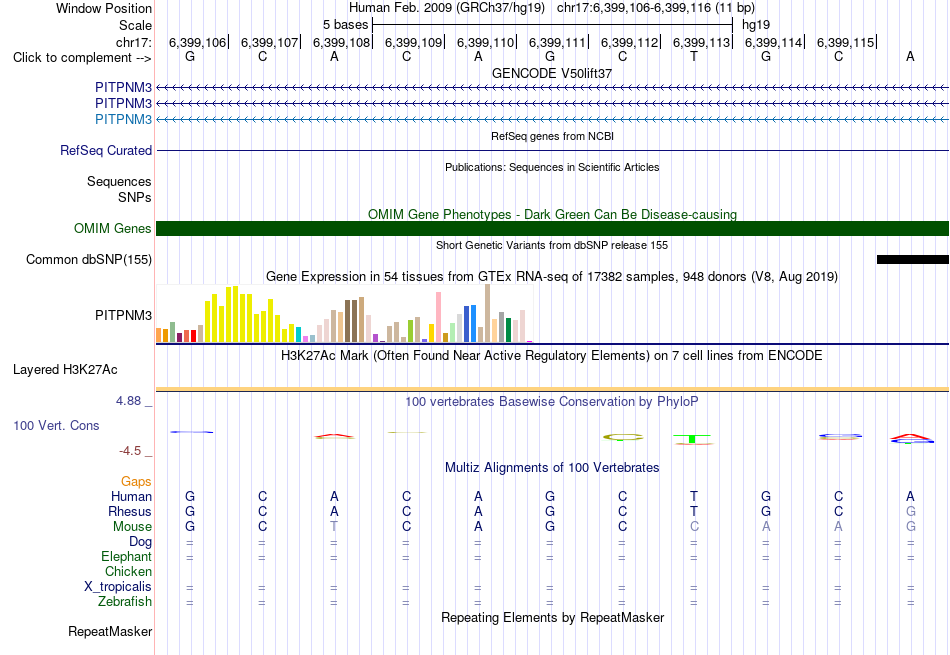Open 'Publications: Sequences in Scientific Articles' title
Image resolution: width=950 pixels, height=655 pixels.
[552, 167]
